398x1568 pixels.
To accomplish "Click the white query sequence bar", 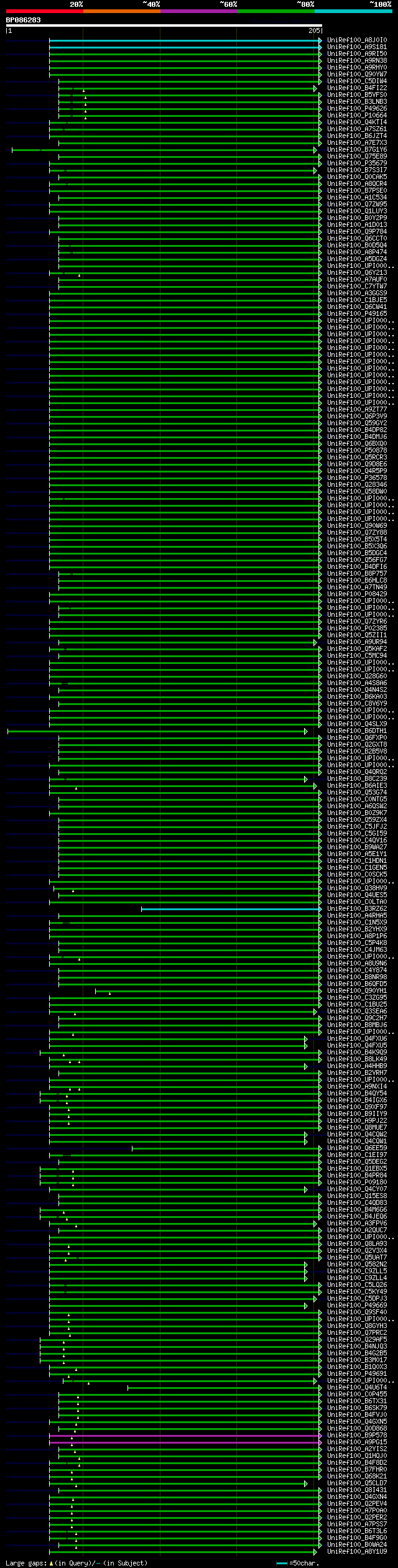I will pos(164,26).
